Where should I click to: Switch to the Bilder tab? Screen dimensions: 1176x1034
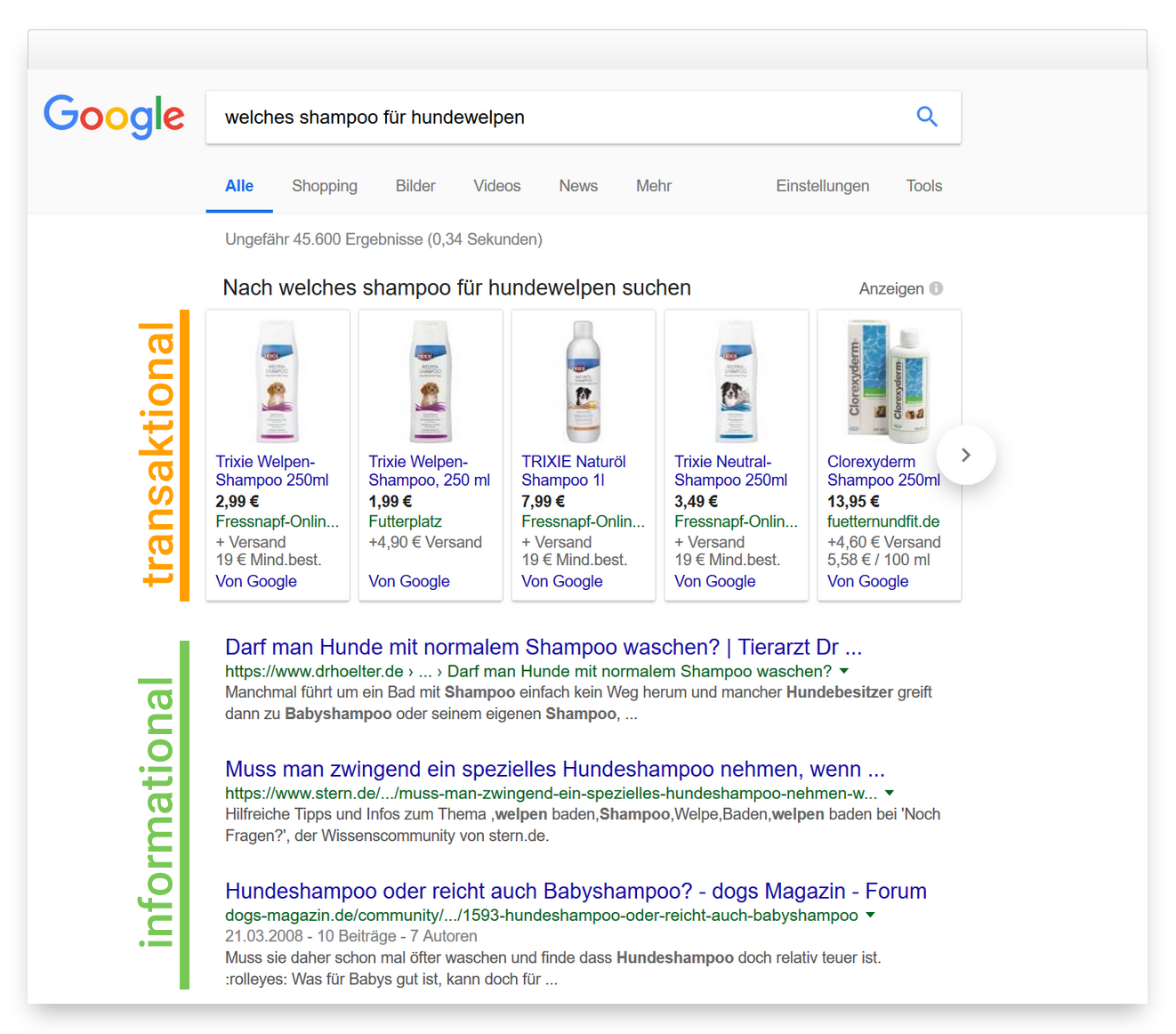pos(415,186)
